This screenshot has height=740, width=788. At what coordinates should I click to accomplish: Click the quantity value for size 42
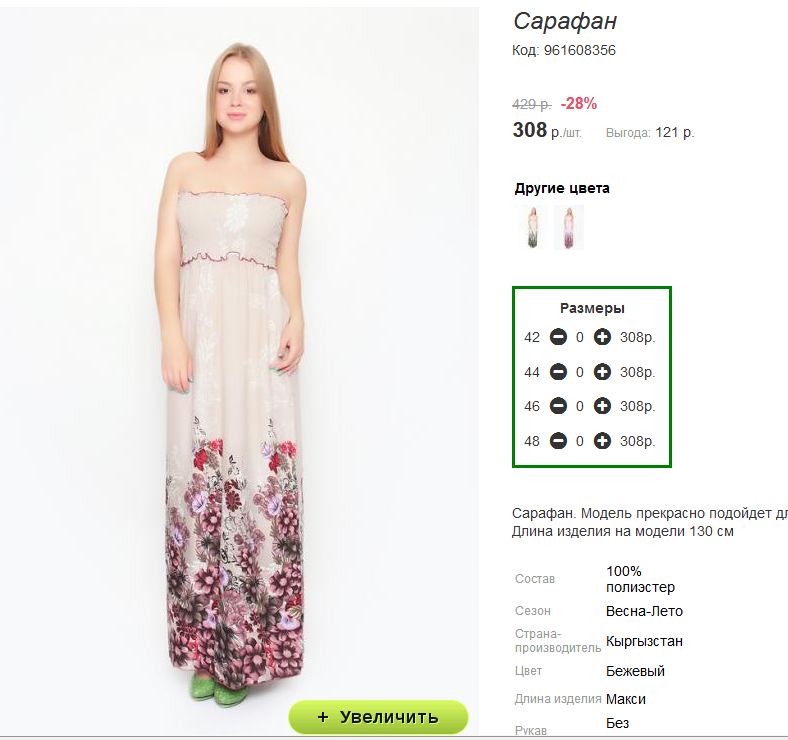coord(580,338)
